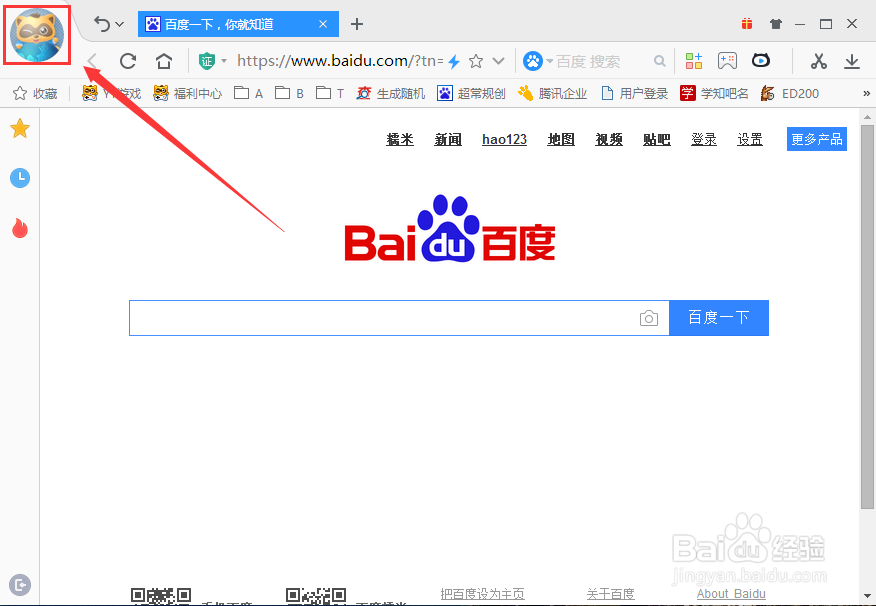Open sidebar hot flame icon

point(20,228)
